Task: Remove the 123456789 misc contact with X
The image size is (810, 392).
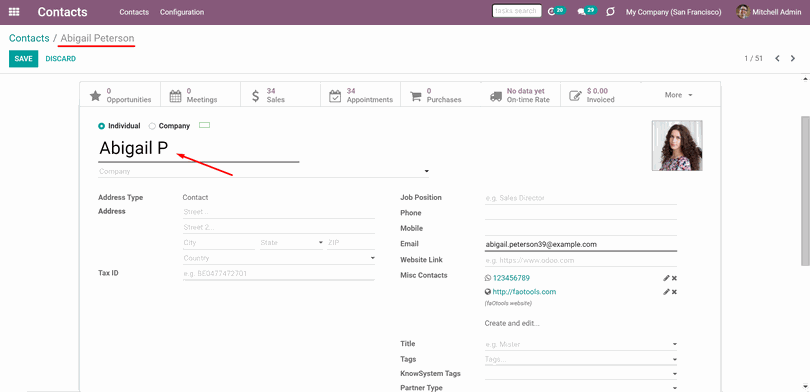Action: coord(674,278)
